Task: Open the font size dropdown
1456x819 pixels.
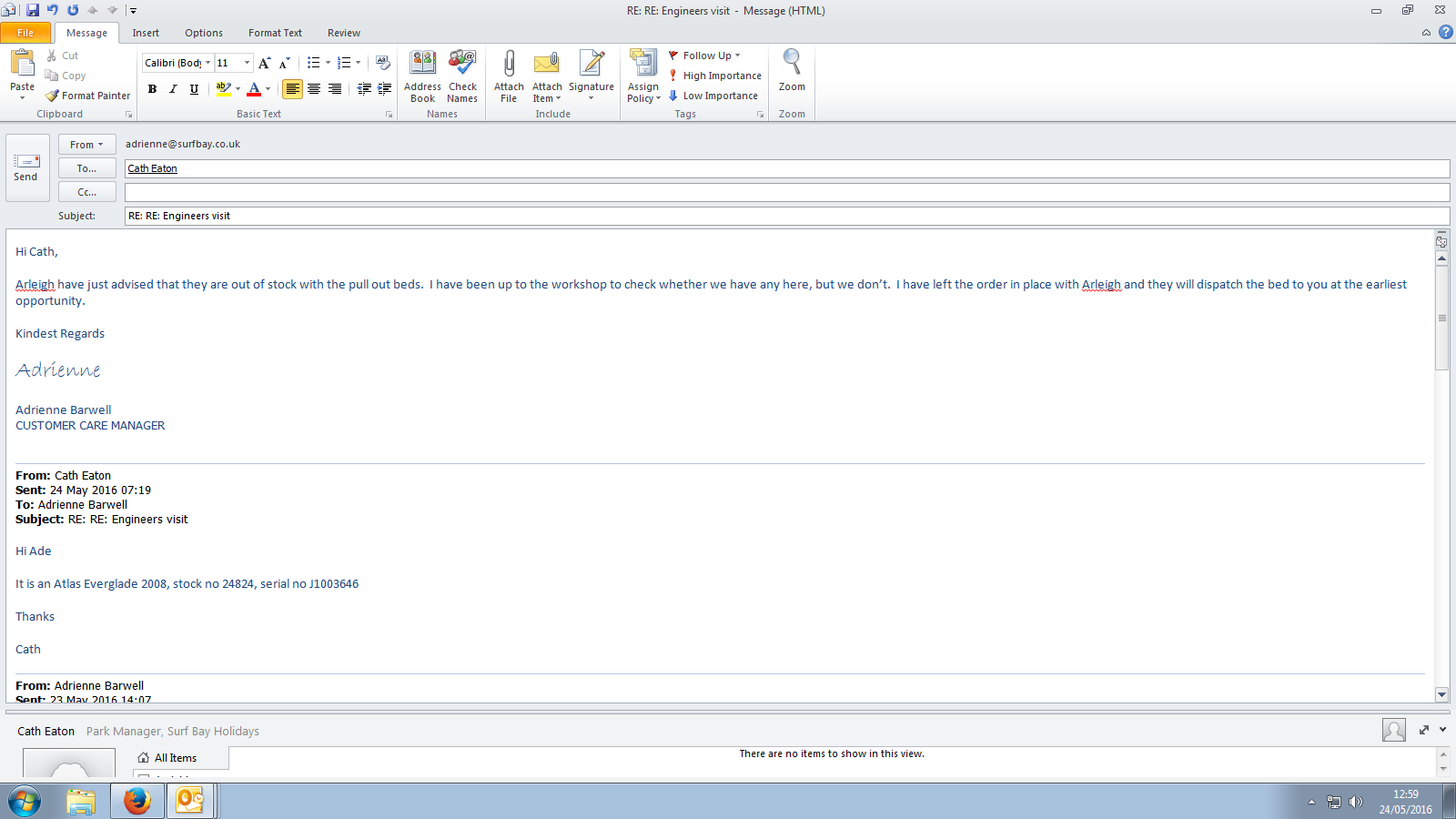Action: [247, 63]
